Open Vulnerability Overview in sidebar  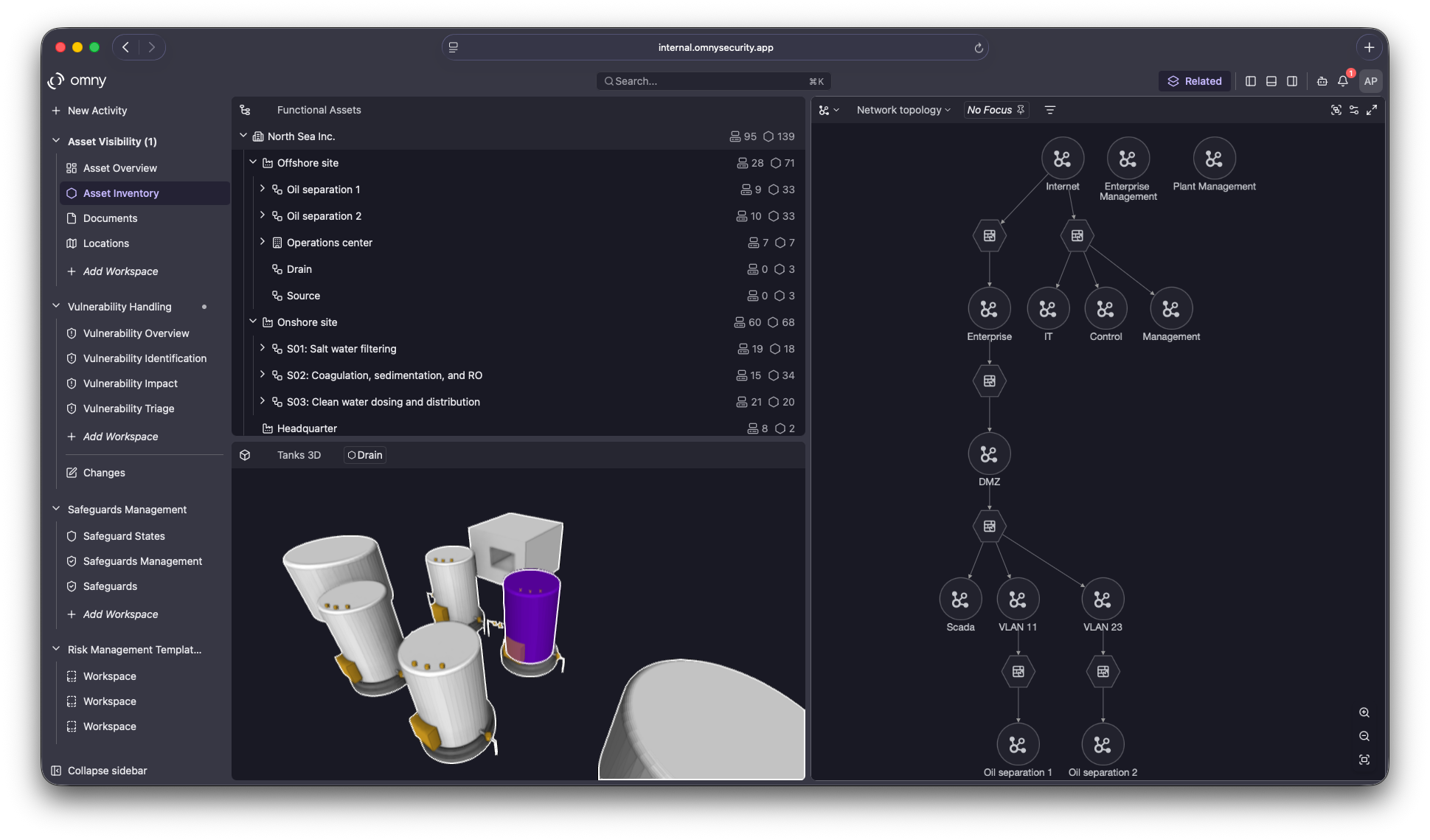point(136,333)
